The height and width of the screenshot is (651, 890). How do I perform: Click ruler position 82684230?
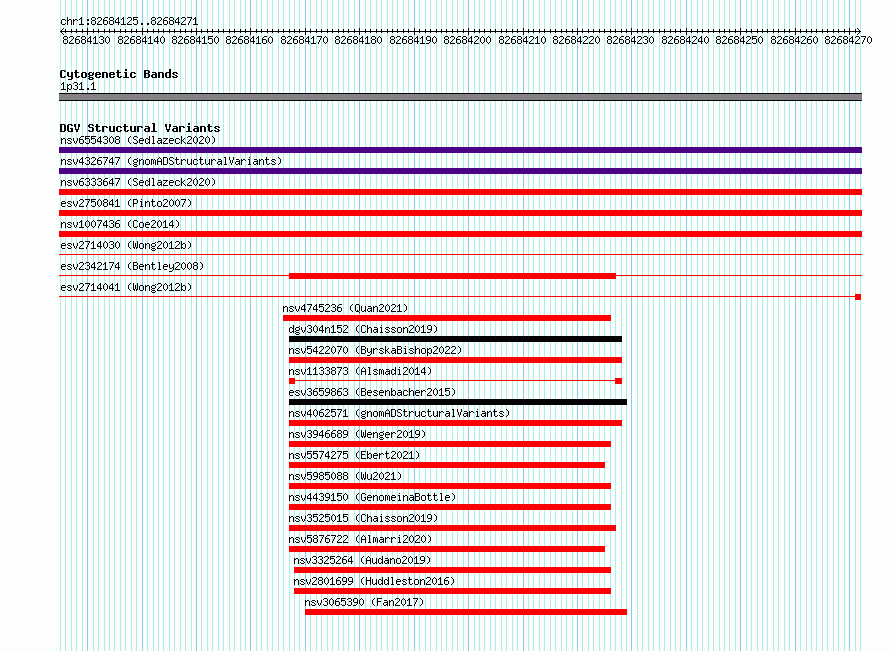pos(630,40)
